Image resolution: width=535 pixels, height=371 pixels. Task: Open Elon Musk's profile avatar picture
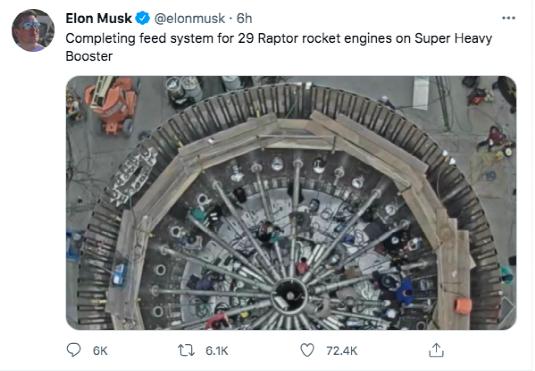click(x=33, y=30)
